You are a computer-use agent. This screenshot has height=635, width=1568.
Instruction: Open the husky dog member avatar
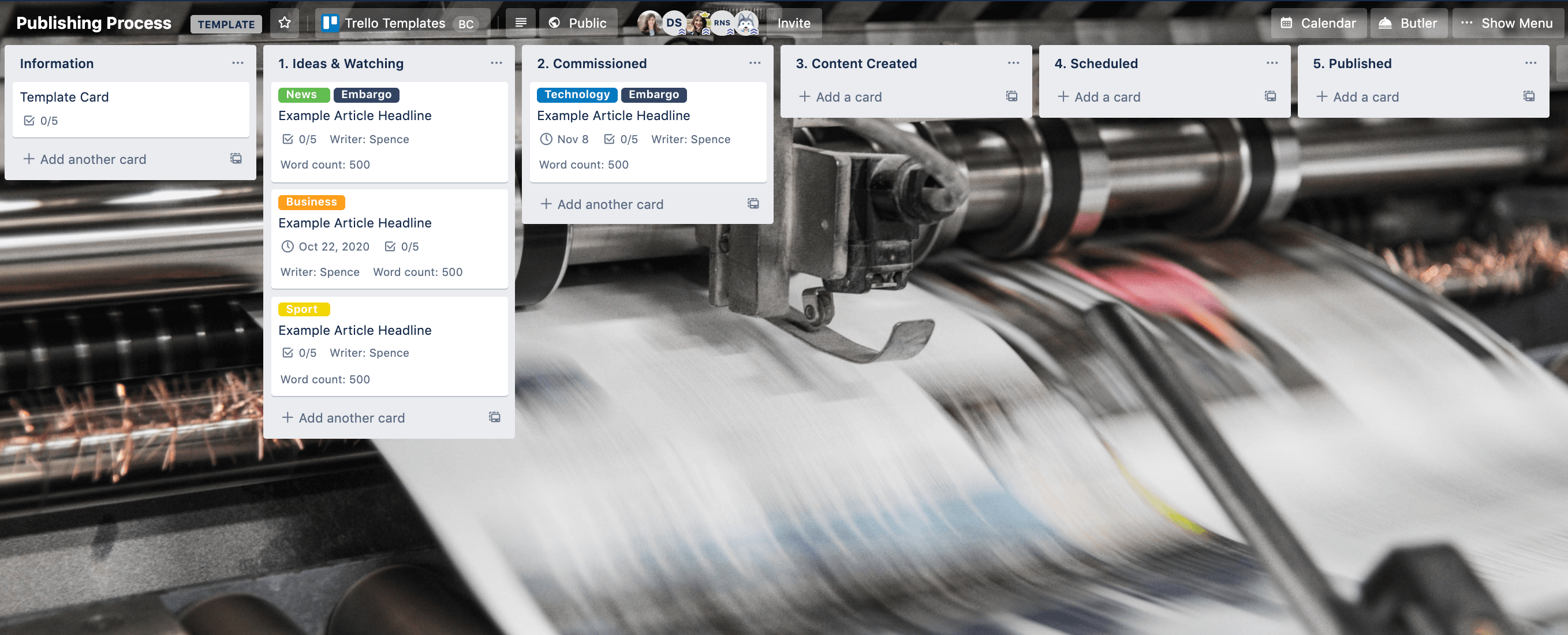coord(746,23)
